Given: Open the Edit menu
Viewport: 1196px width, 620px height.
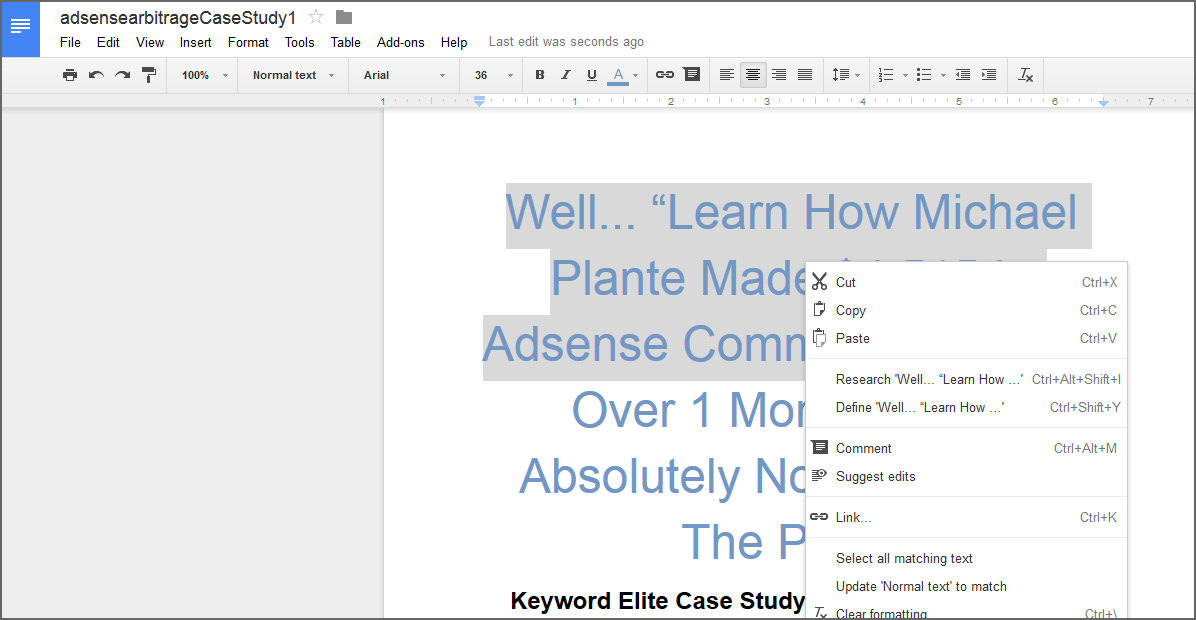Looking at the screenshot, I should coord(108,42).
